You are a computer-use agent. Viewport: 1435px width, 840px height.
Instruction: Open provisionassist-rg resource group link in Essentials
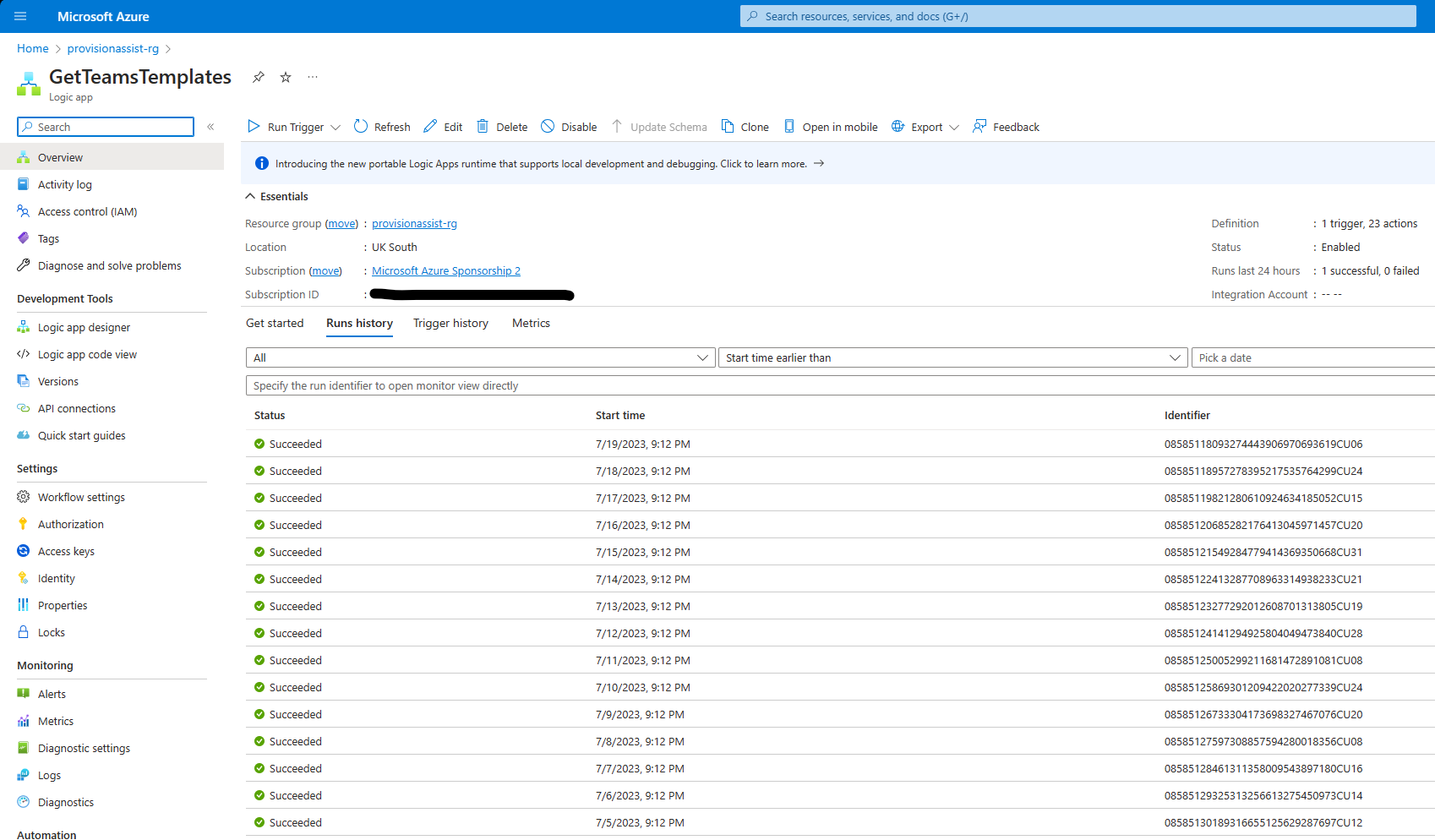pos(414,223)
